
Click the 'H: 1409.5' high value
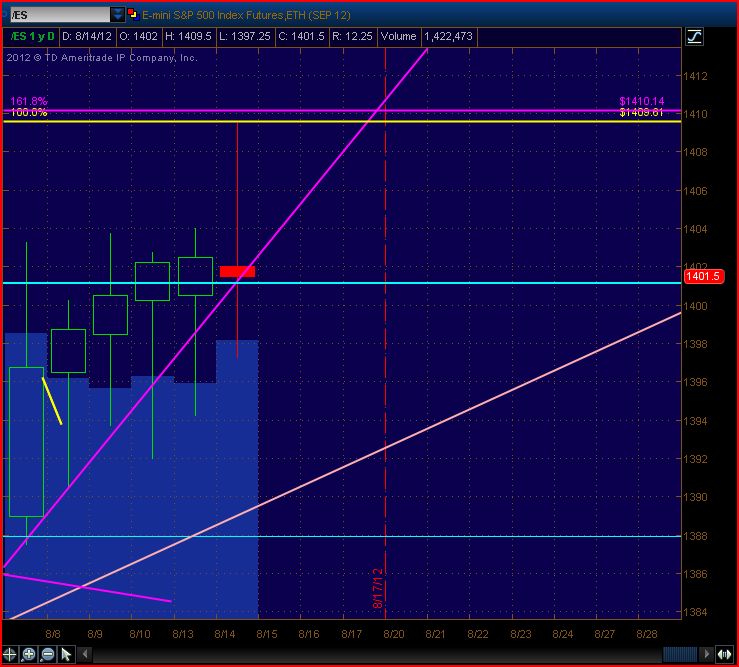coord(188,36)
